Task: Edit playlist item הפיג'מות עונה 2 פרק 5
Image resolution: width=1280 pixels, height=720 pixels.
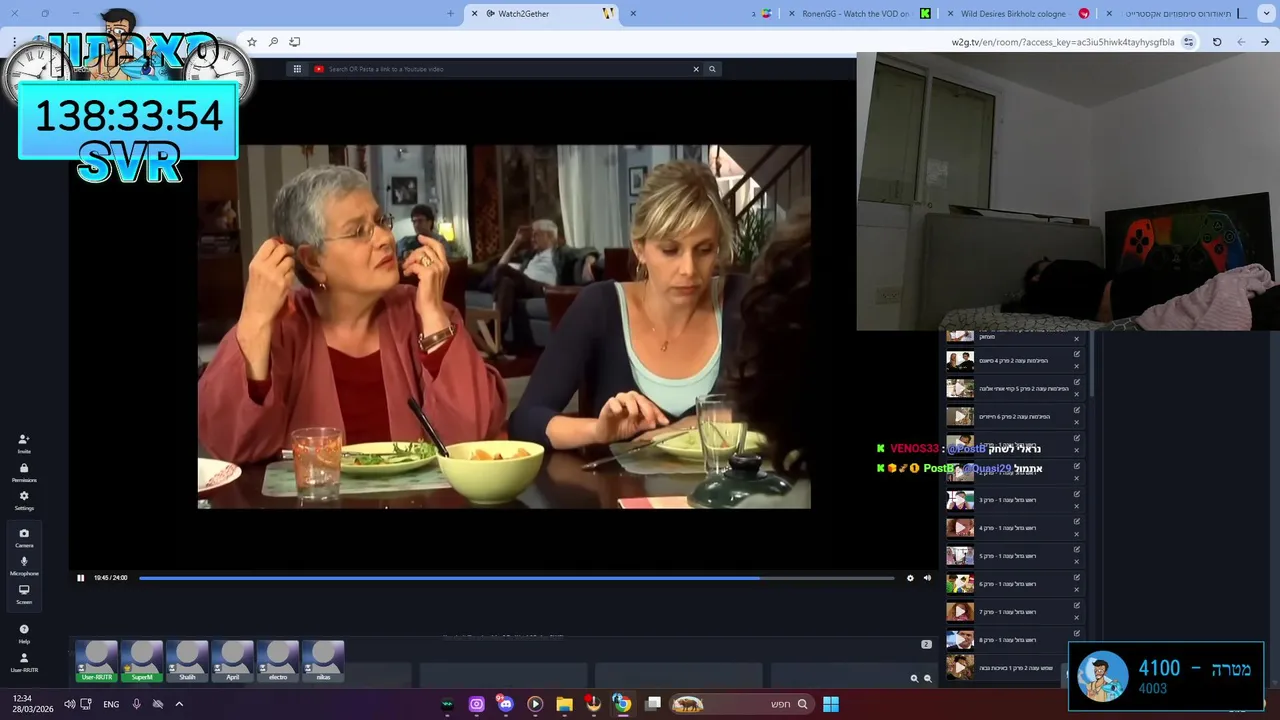Action: coord(1077,382)
